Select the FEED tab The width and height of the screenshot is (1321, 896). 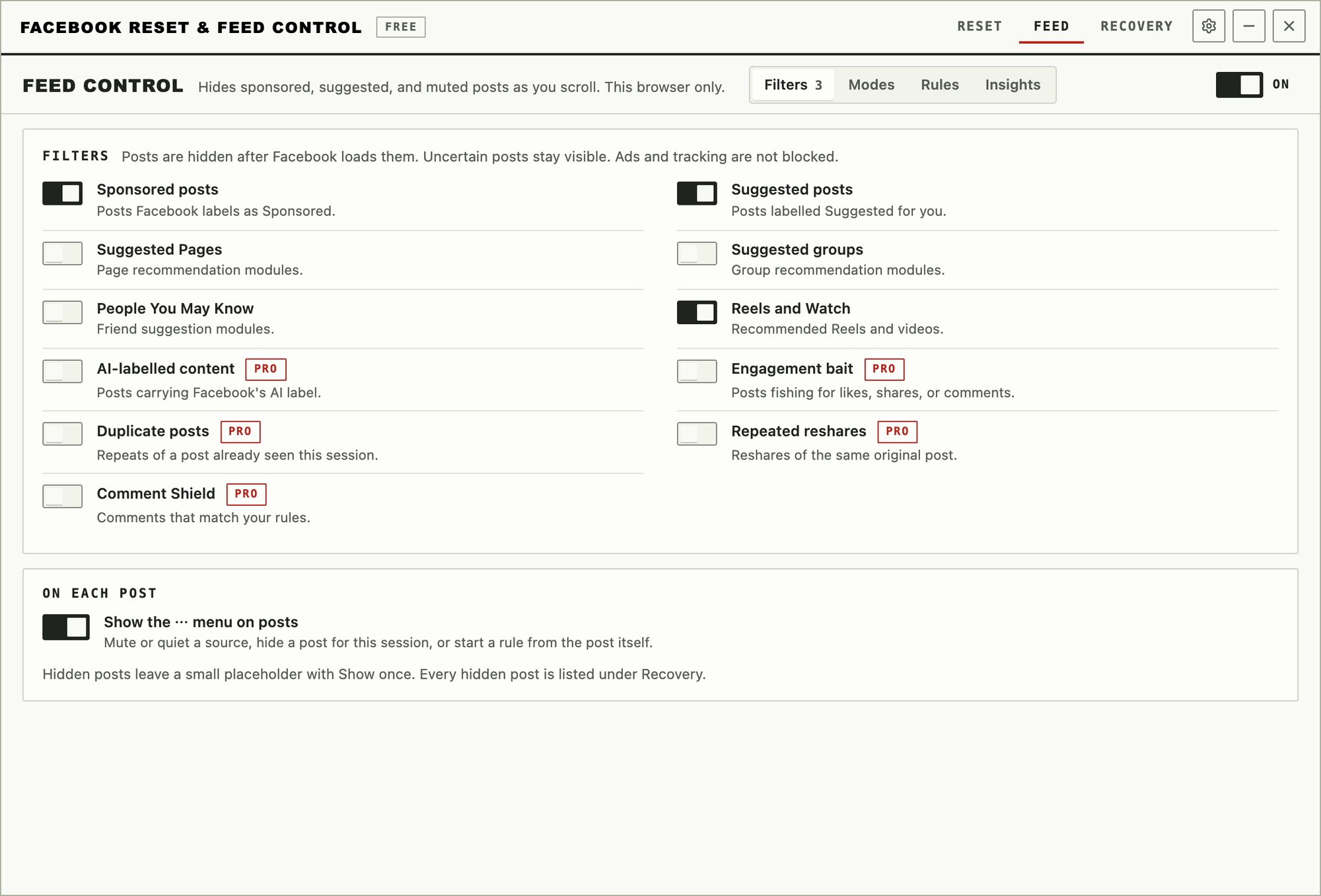tap(1052, 26)
